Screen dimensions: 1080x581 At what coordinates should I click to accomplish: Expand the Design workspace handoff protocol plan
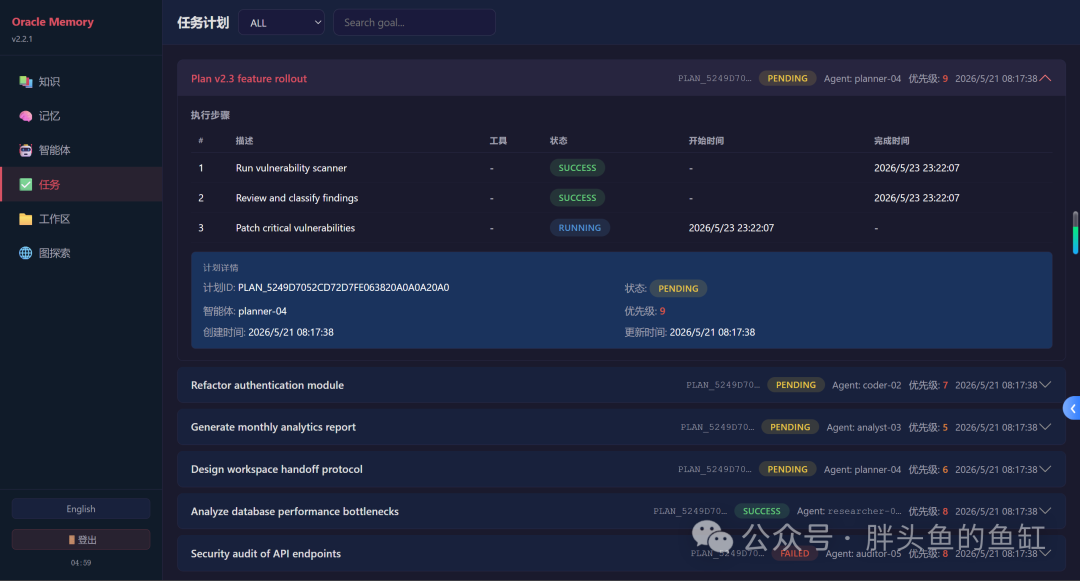(1045, 469)
